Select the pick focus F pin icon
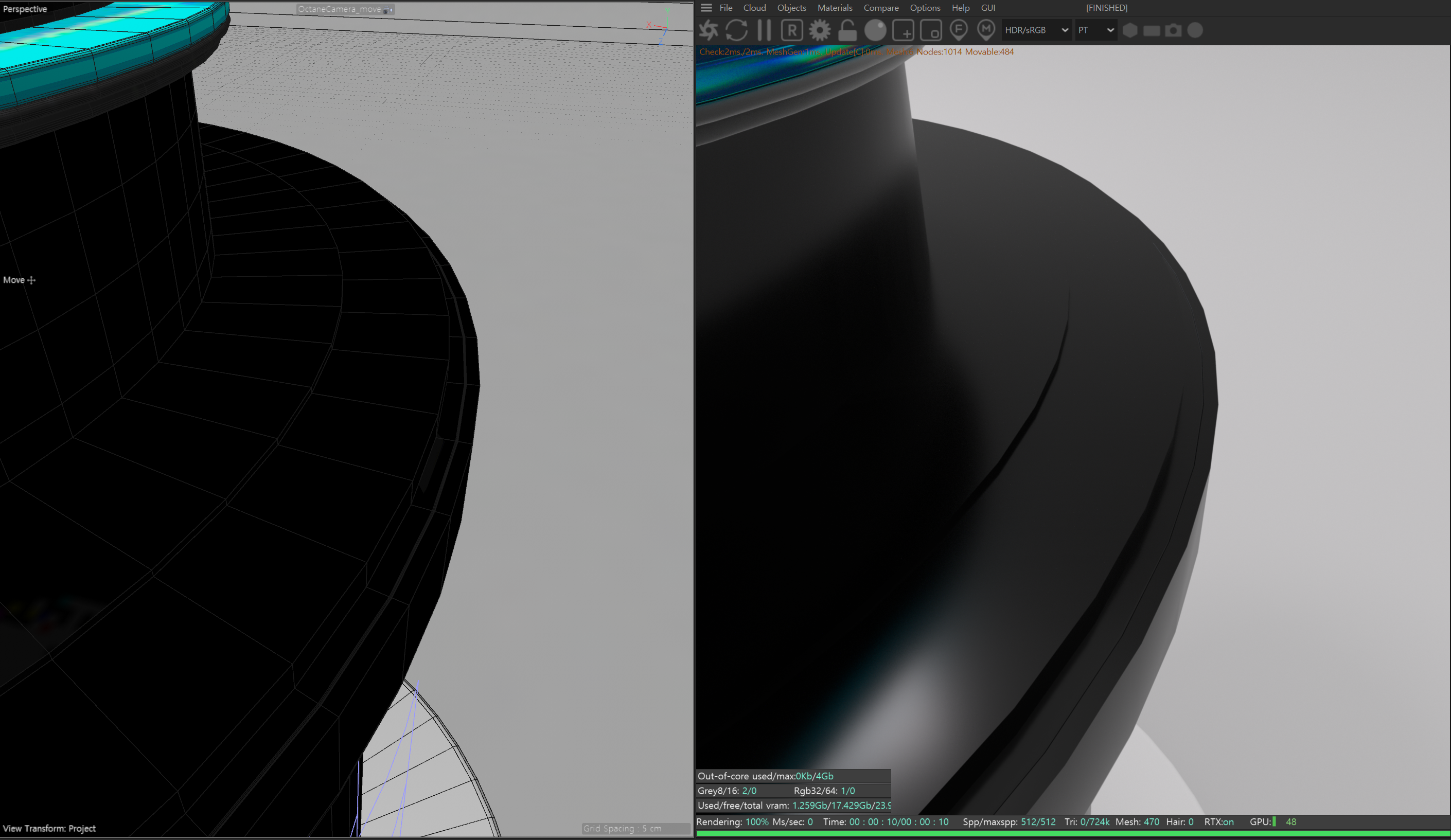 click(959, 30)
